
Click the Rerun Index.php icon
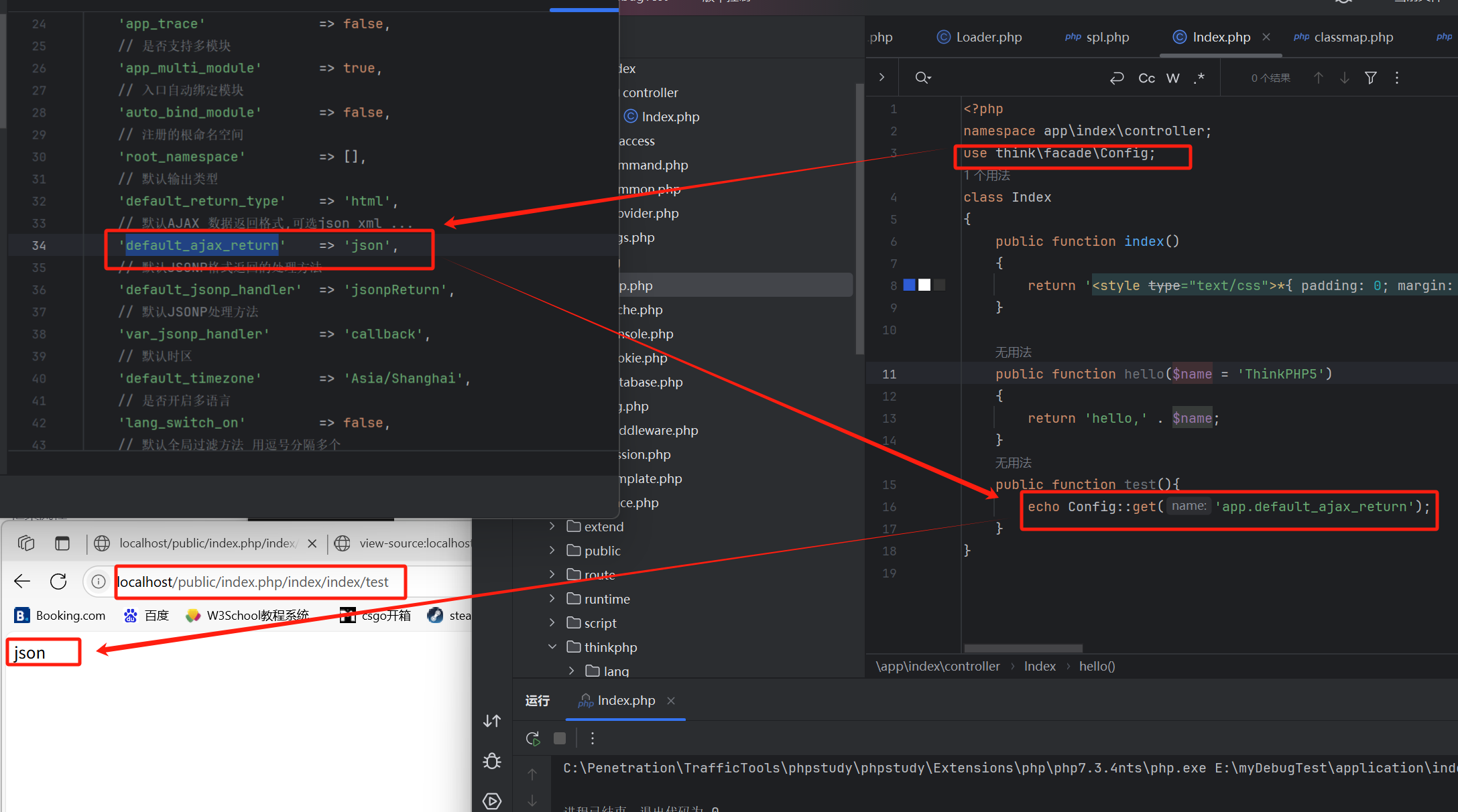tap(533, 738)
